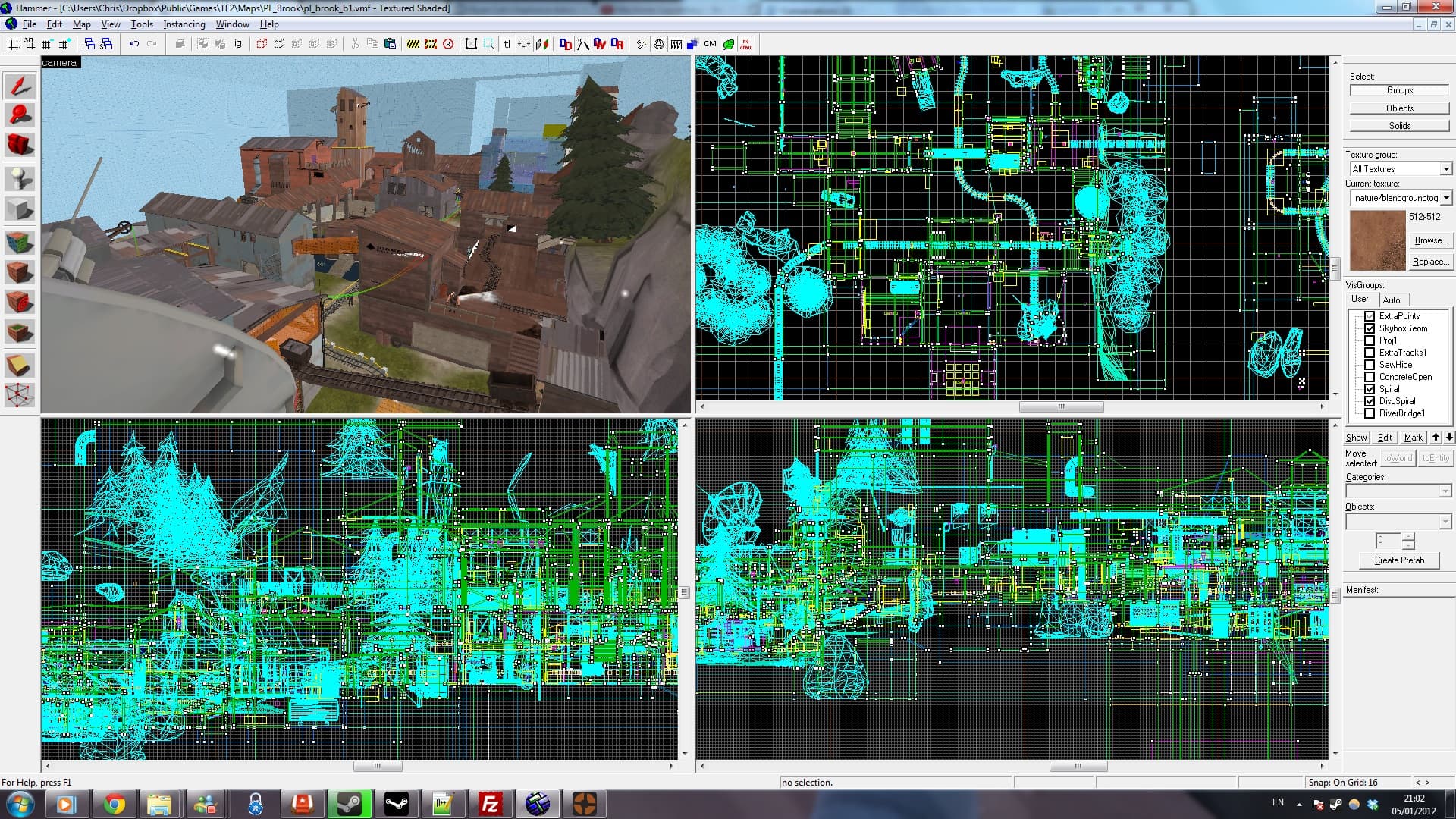
Task: Click the Groups select button
Action: pyautogui.click(x=1399, y=90)
